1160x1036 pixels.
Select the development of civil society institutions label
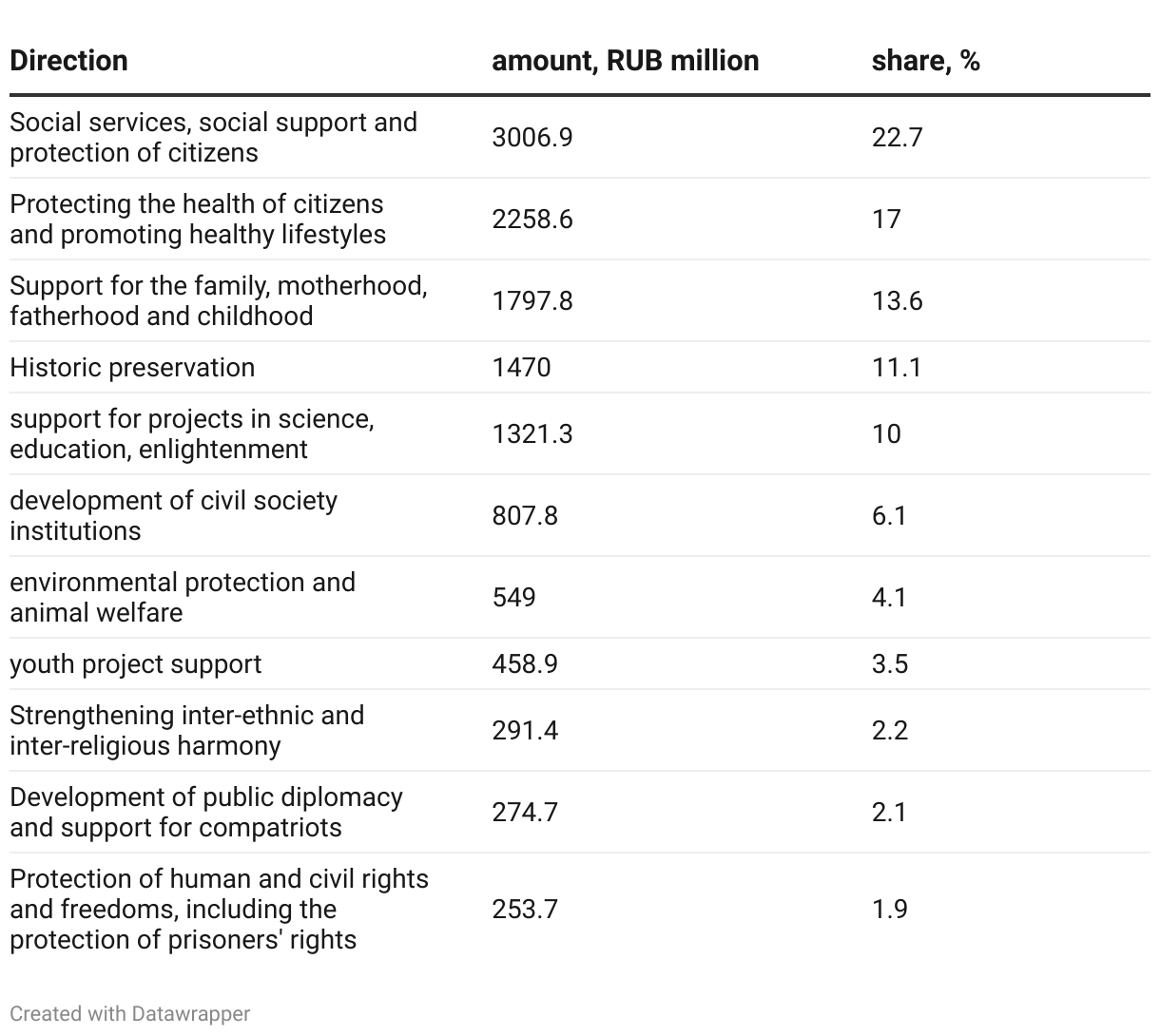point(173,516)
